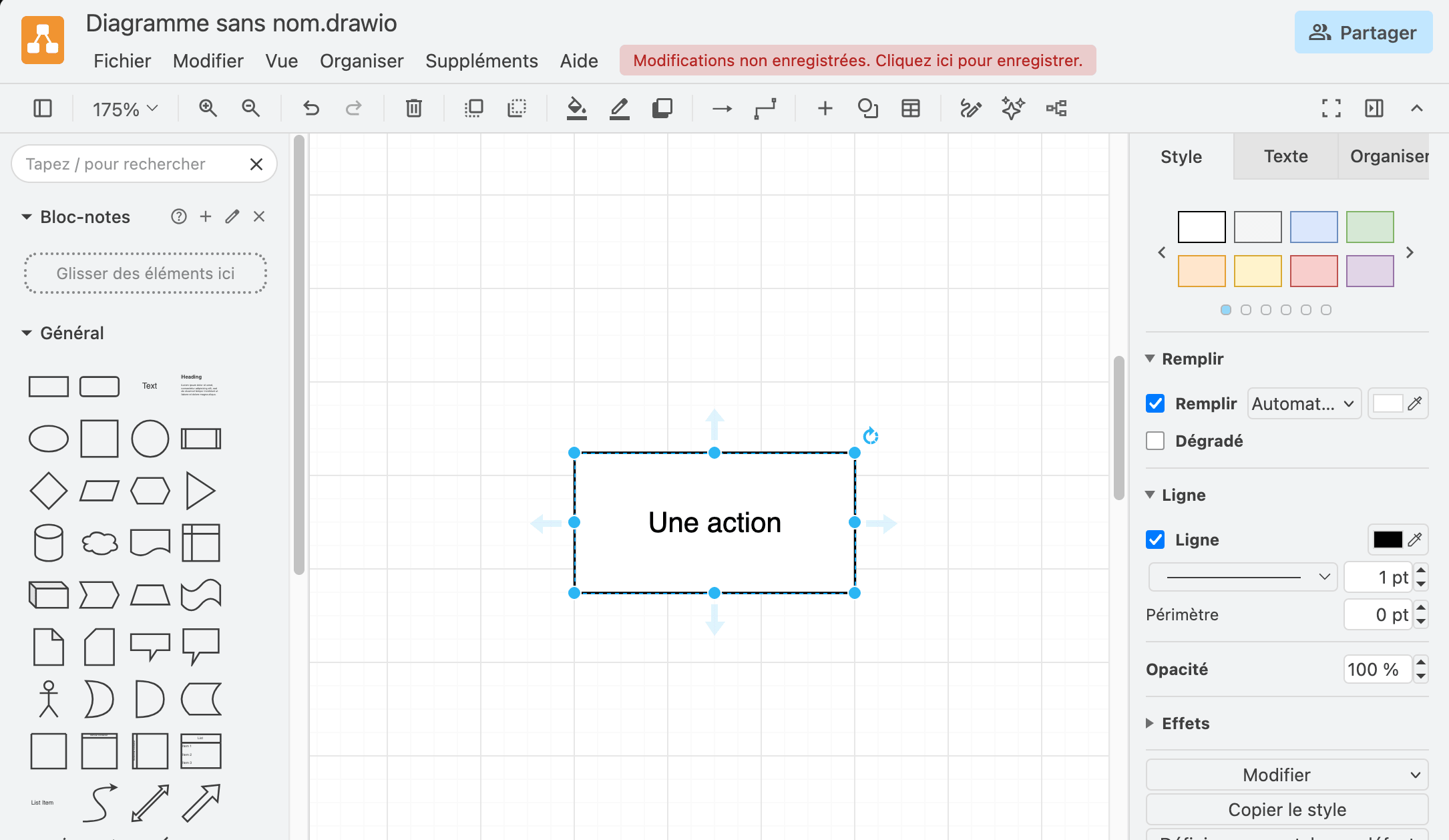Screen dimensions: 1449x840
Task: Edit the Bloc-notes scratchpad with pencil icon
Action: [232, 216]
